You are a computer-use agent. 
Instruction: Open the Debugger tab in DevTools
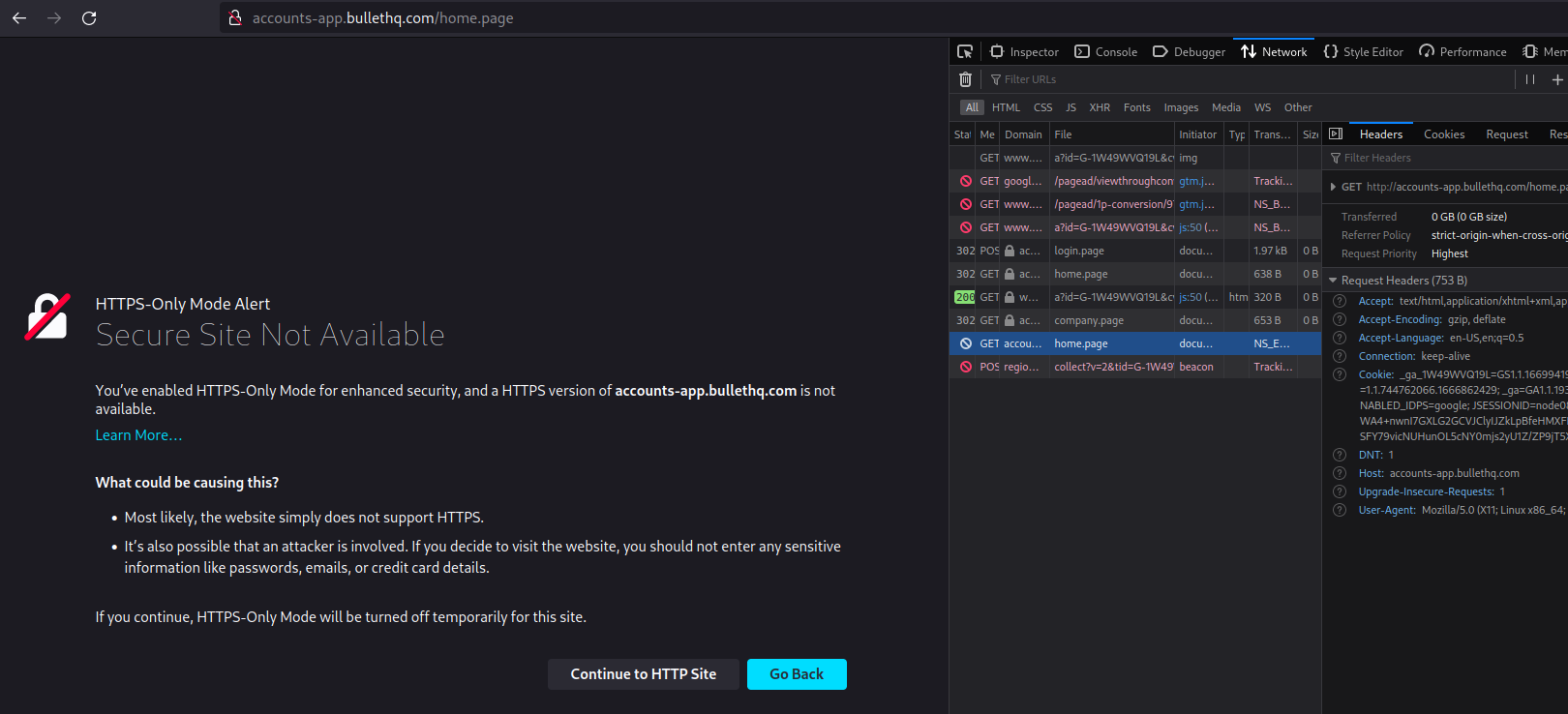(1189, 51)
